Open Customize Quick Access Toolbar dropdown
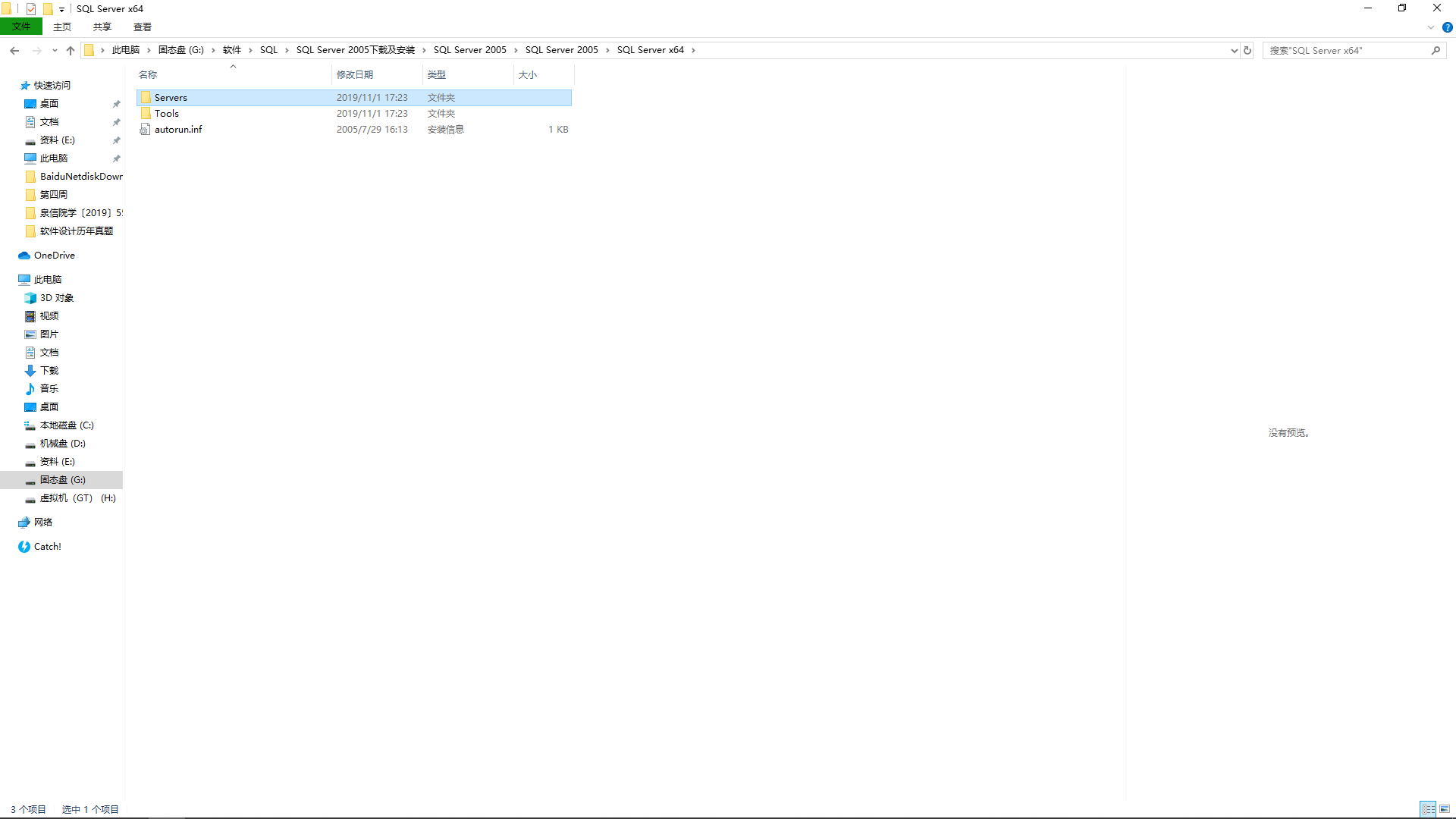This screenshot has height=819, width=1456. coord(61,9)
